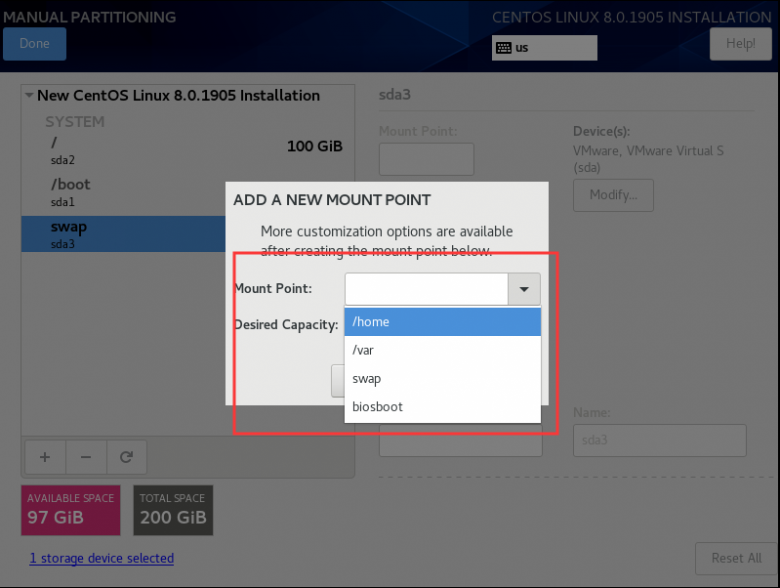
Task: Collapse New CentOS Linux 8.0.1905 Installation tree
Action: coord(29,95)
